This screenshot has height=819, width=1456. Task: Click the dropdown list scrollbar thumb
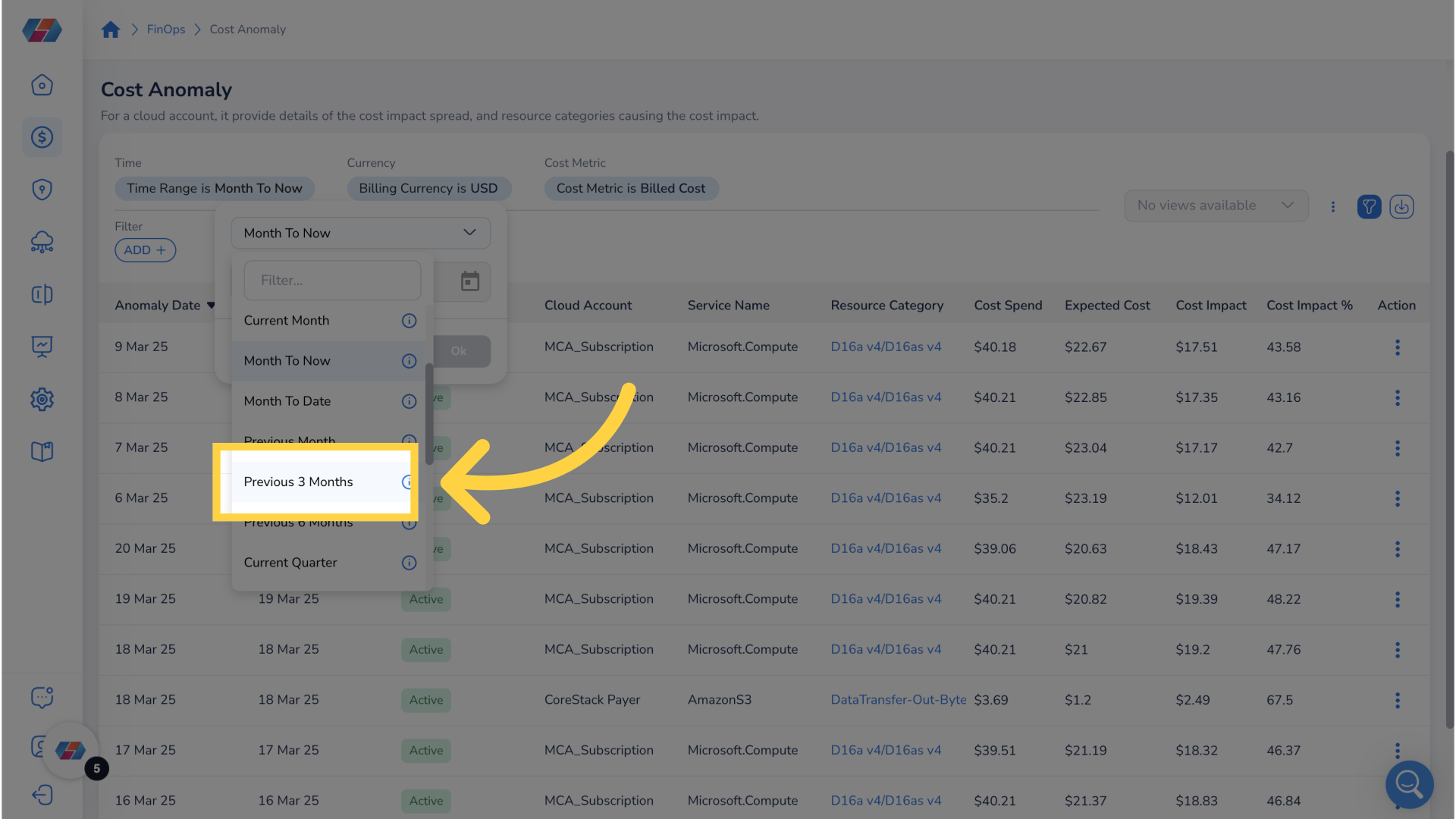tap(429, 413)
